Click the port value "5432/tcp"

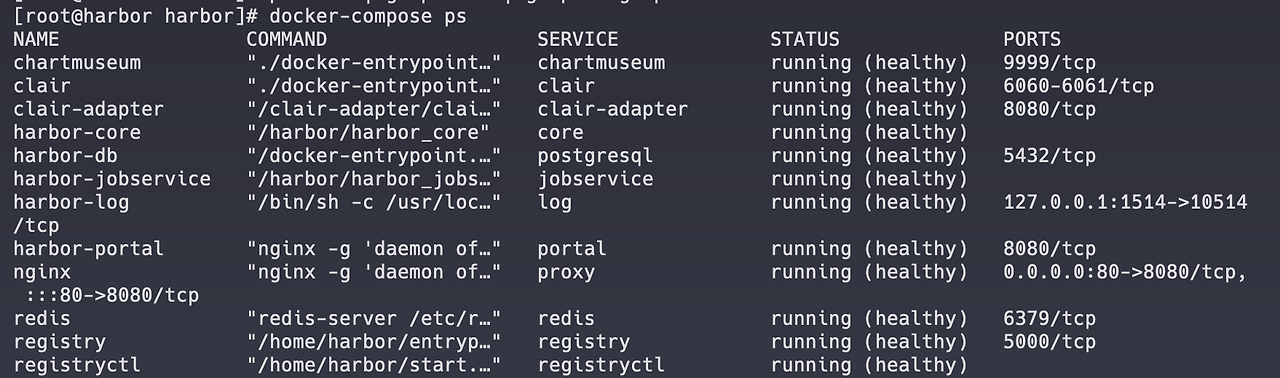(1050, 155)
